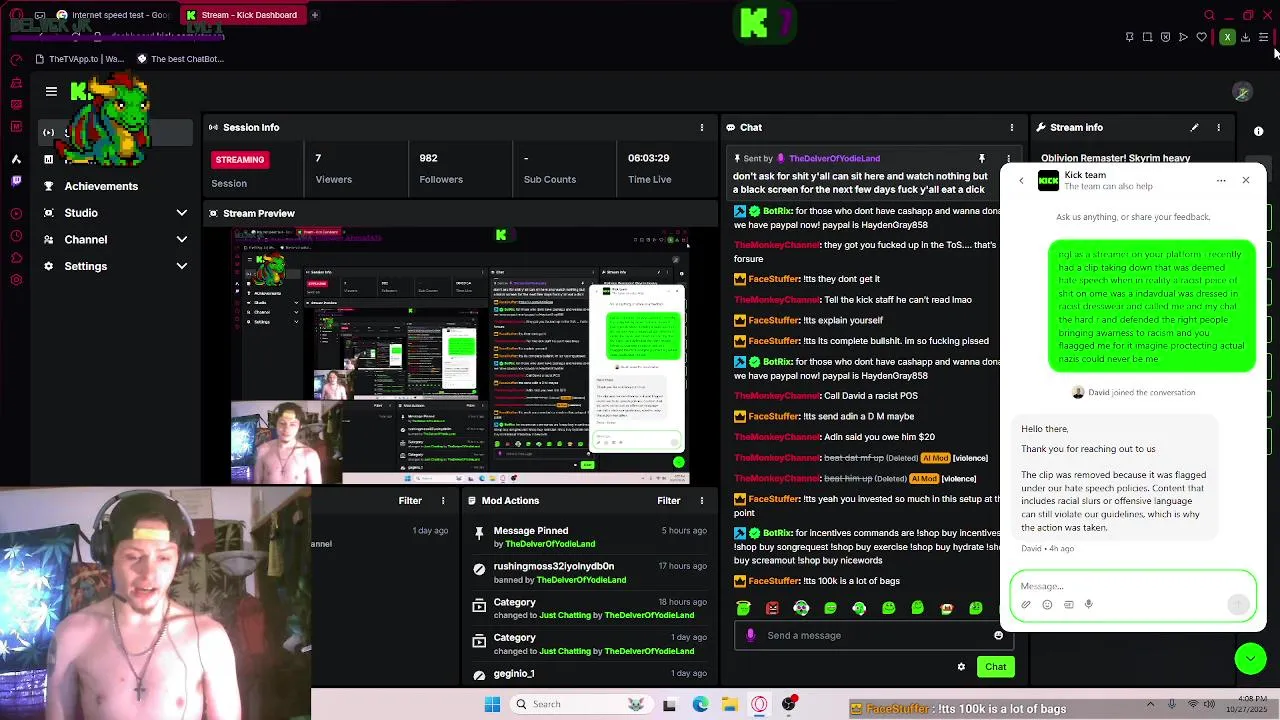Open Opera downloads icon in toolbar
Screen dimensions: 1280x720
1245,38
